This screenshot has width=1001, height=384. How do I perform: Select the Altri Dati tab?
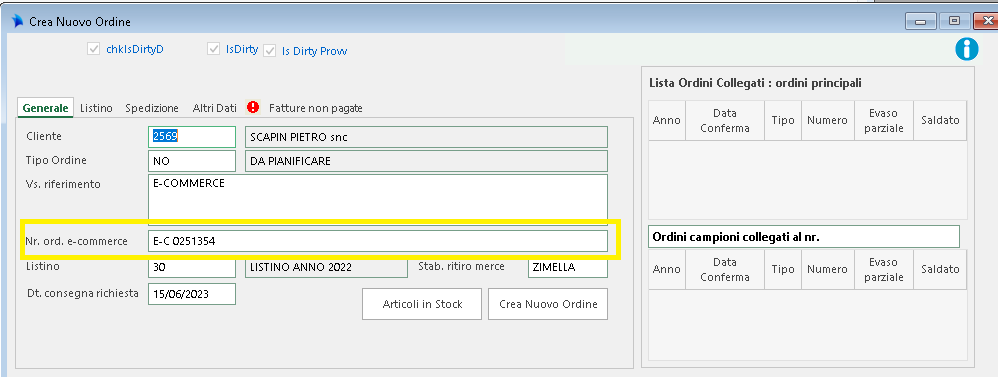click(214, 108)
